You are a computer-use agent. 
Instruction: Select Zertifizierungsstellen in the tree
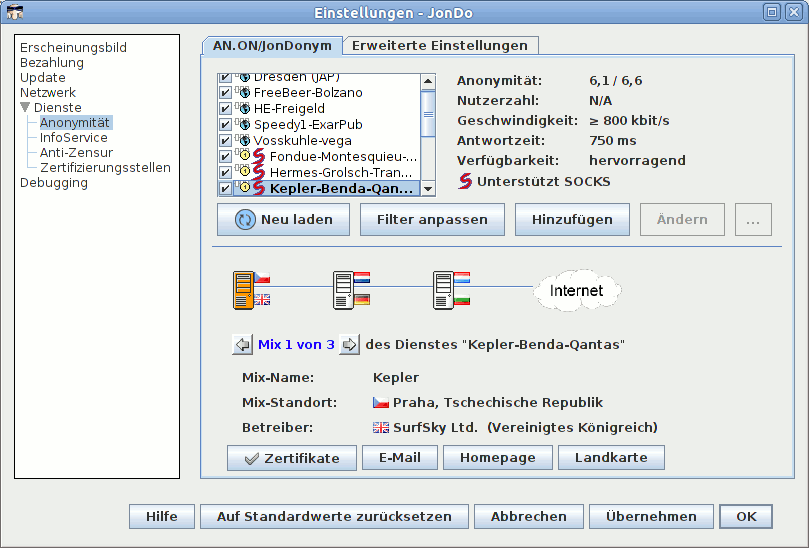(x=105, y=167)
